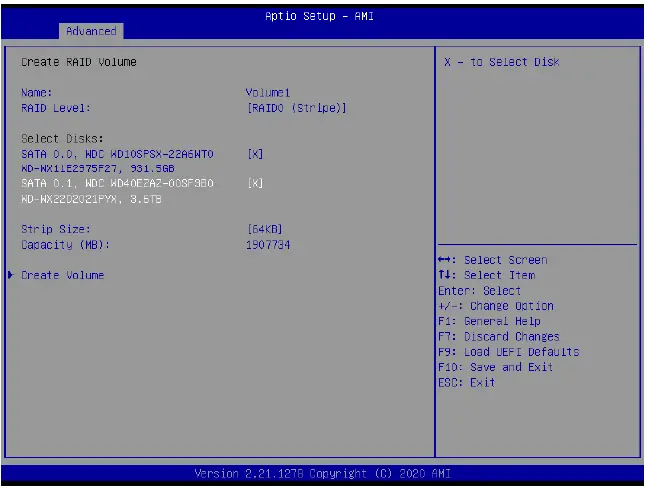Click the Aptio Setup - AMI title

[319, 16]
